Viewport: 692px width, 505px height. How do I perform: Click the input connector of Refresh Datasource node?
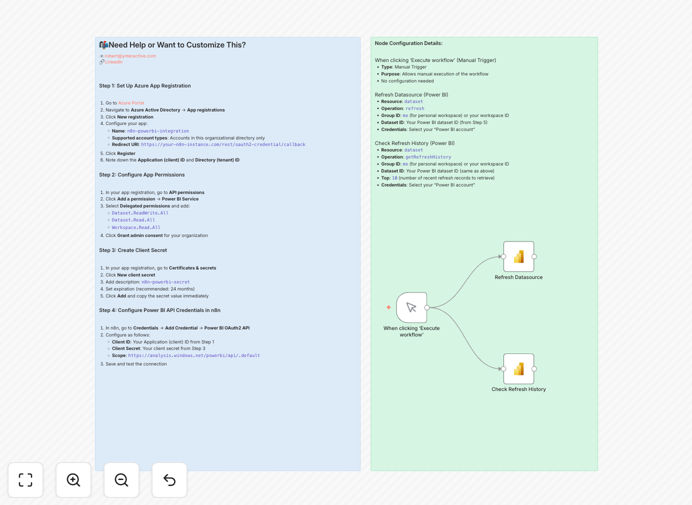click(503, 256)
